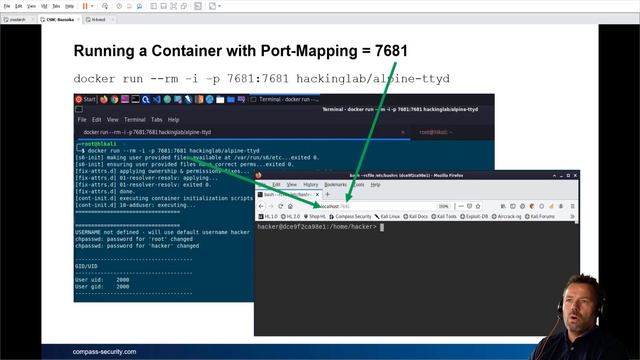Viewport: 640px width, 360px height.
Task: Click the send Ctrl+Alt+Del toolbar icon
Action: [105, 6]
